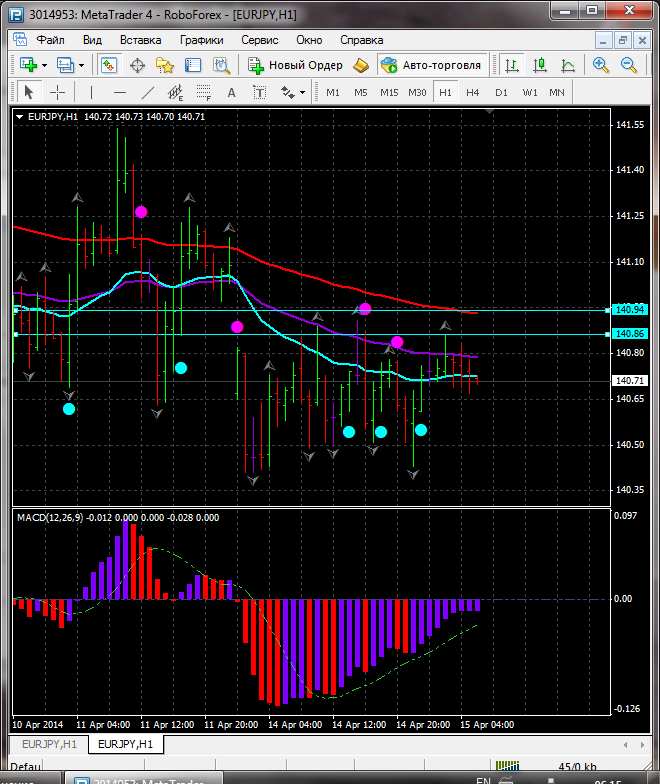Switch chart to candlestick mode
The width and height of the screenshot is (660, 784).
[x=540, y=65]
